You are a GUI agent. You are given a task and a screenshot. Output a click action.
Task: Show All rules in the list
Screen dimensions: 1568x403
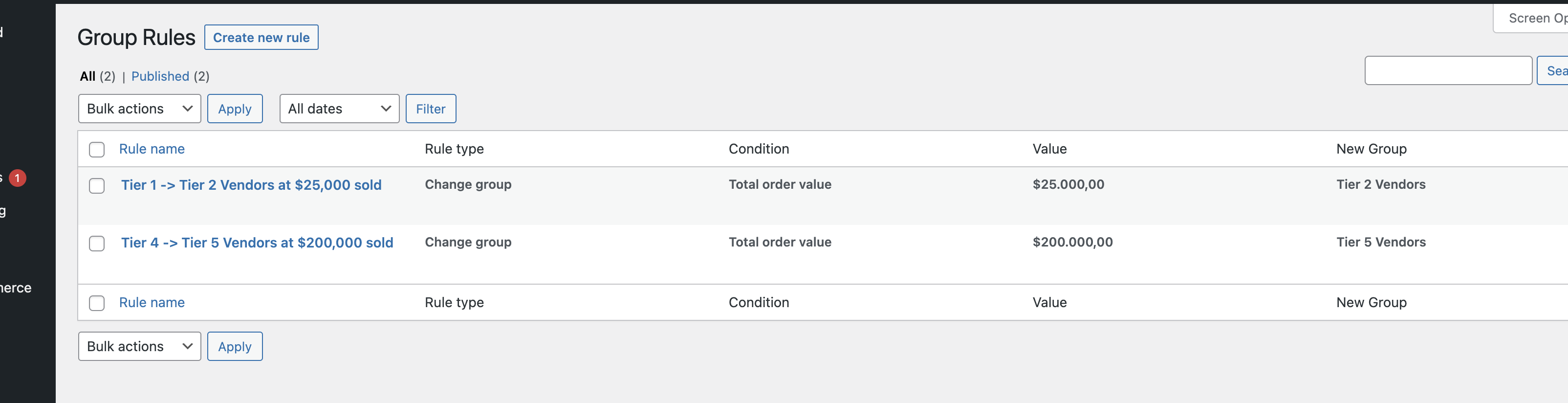click(x=86, y=76)
